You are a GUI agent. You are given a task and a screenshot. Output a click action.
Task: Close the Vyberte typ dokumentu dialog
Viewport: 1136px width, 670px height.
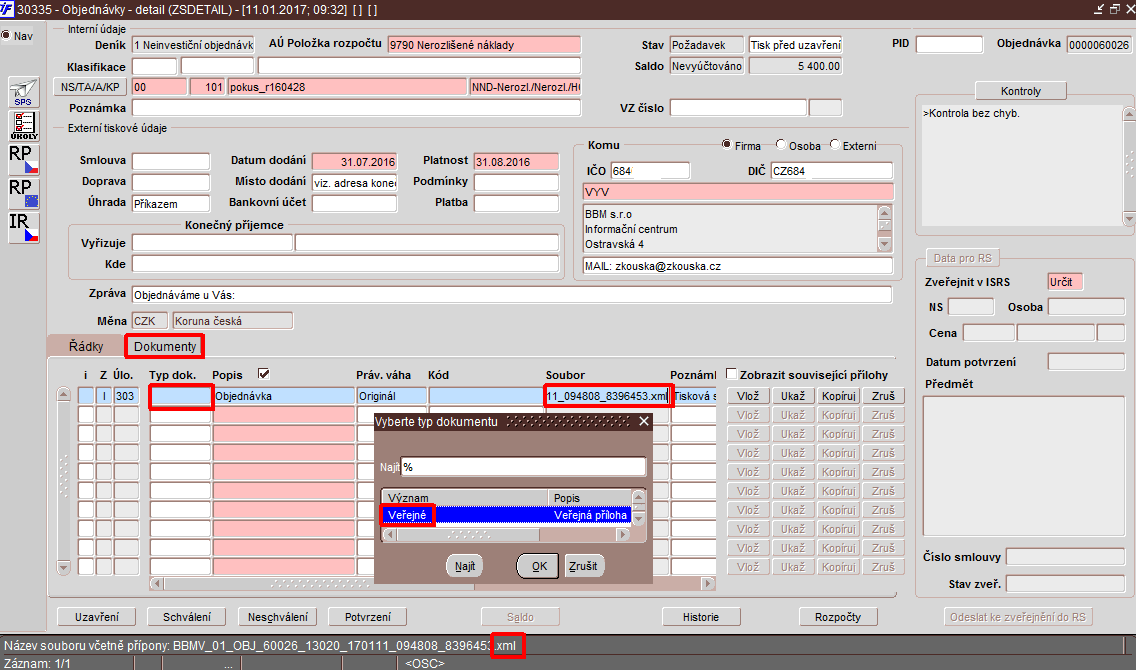point(643,422)
